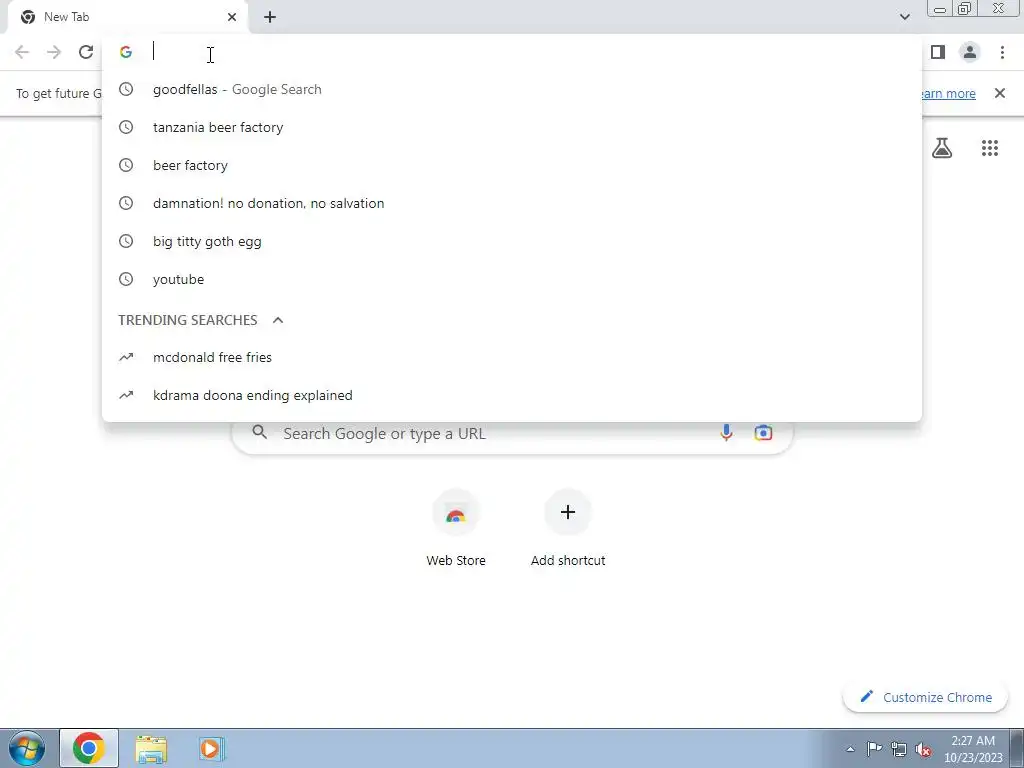Click the trending arrow beside mcdonald free fries
1024x768 pixels.
point(126,357)
